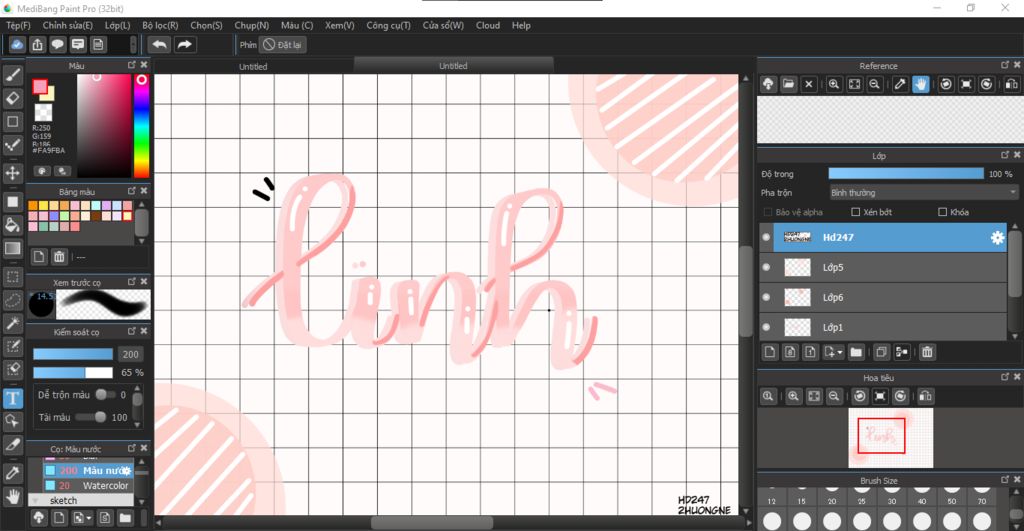The height and width of the screenshot is (531, 1024).
Task: Adjust the brush size slider at 200
Action: point(72,354)
